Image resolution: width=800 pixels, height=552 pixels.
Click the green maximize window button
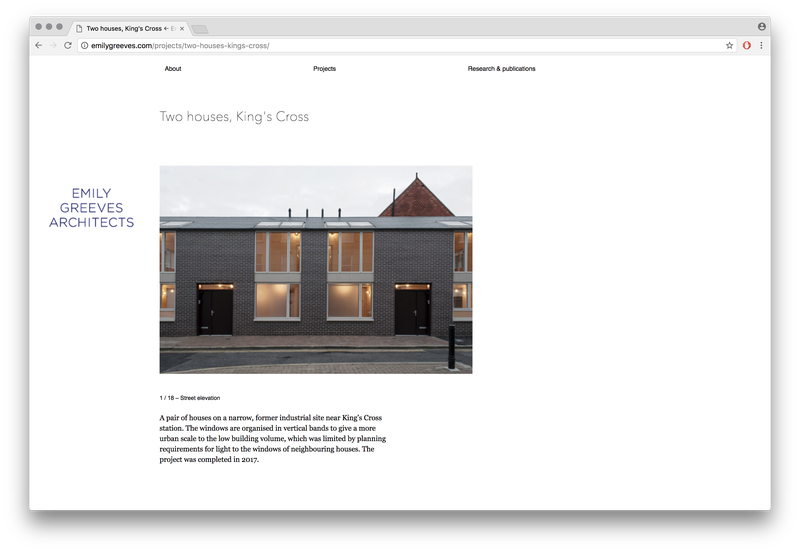click(x=59, y=27)
